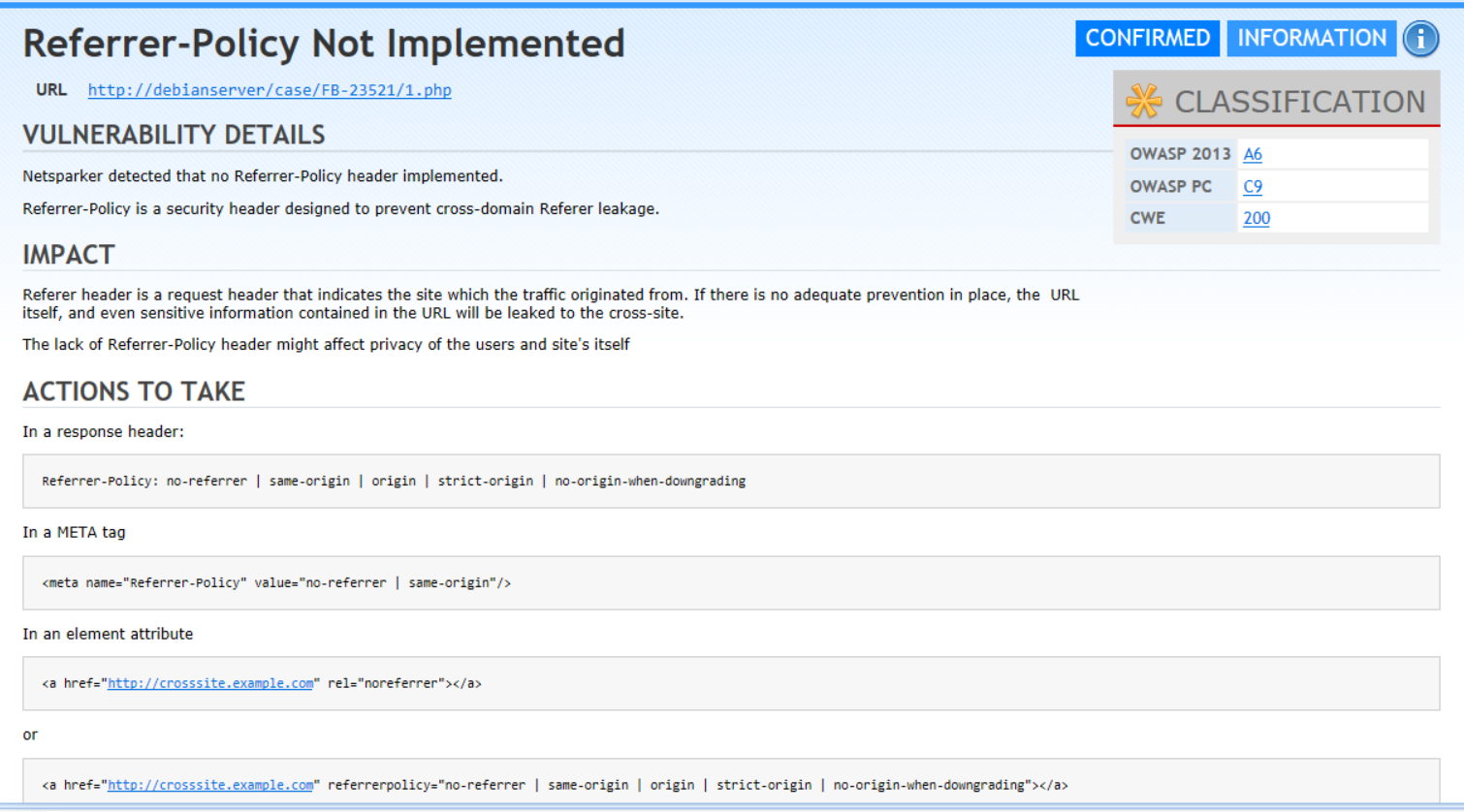The height and width of the screenshot is (812, 1464).
Task: Click crosssite.example.com link in noreferrer example
Action: tap(209, 683)
